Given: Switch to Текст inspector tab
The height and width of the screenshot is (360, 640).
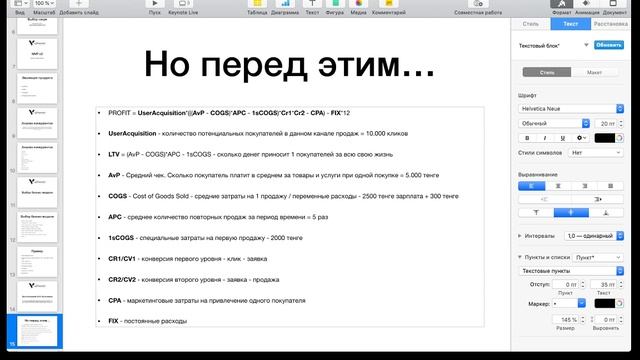Looking at the screenshot, I should (x=571, y=24).
